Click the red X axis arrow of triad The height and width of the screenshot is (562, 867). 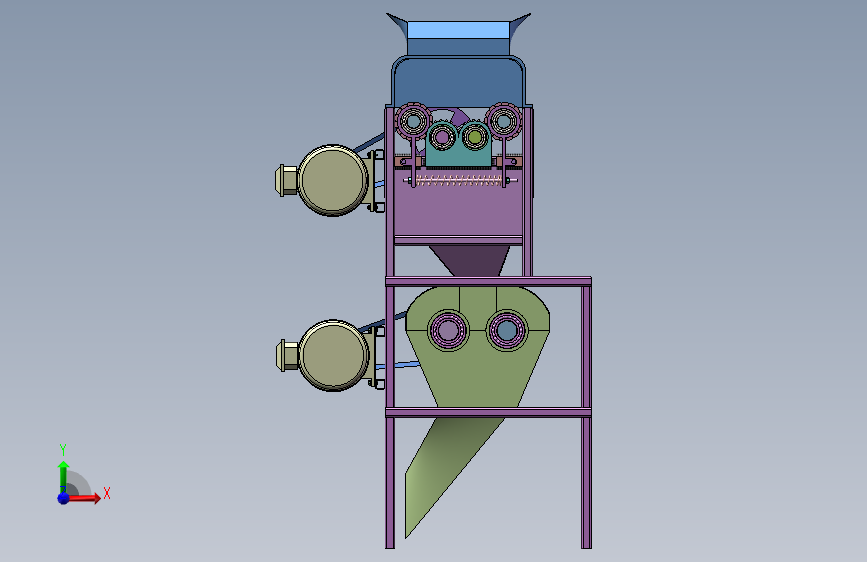tap(84, 498)
